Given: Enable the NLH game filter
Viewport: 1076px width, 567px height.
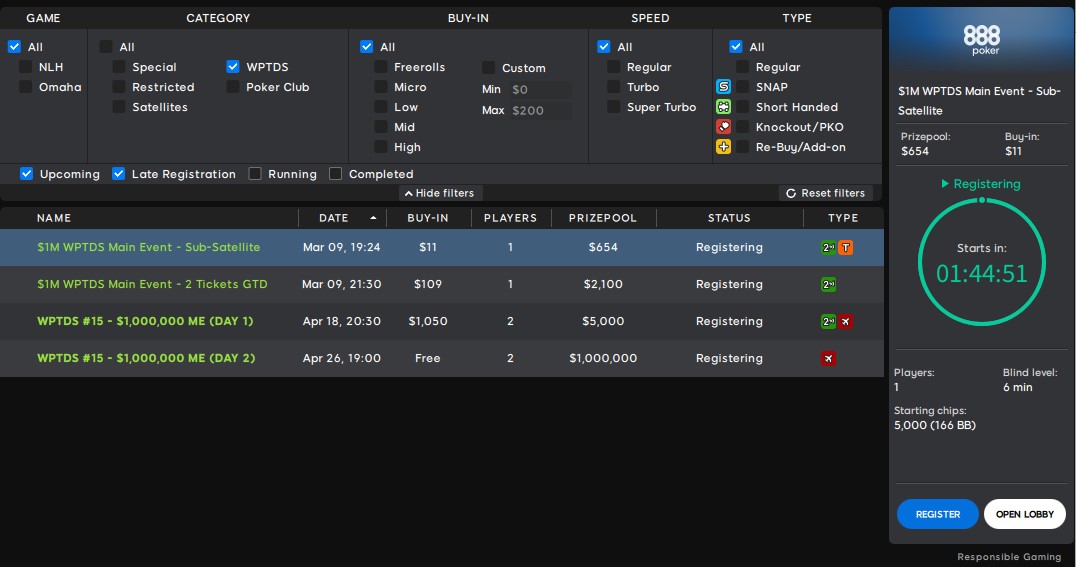Looking at the screenshot, I should pyautogui.click(x=25, y=67).
